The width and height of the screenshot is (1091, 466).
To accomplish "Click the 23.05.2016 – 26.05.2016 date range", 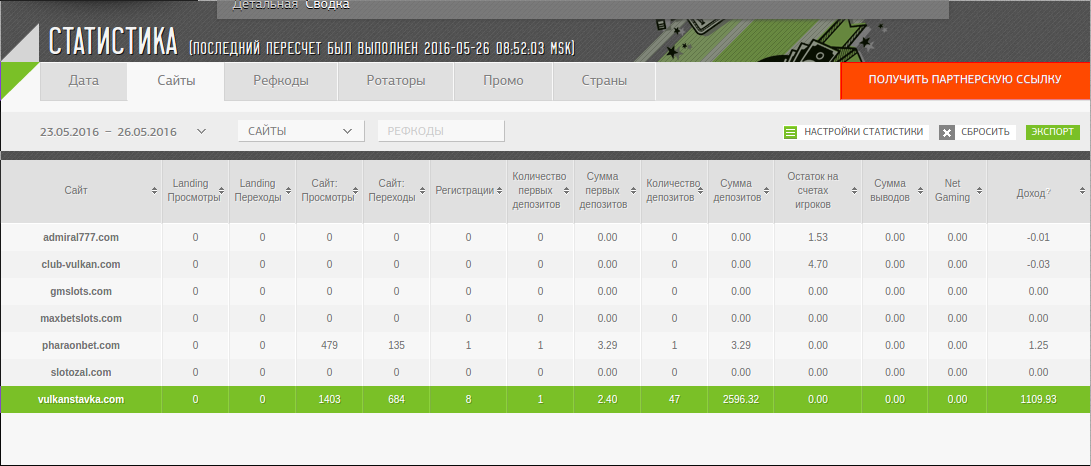I will [x=109, y=131].
